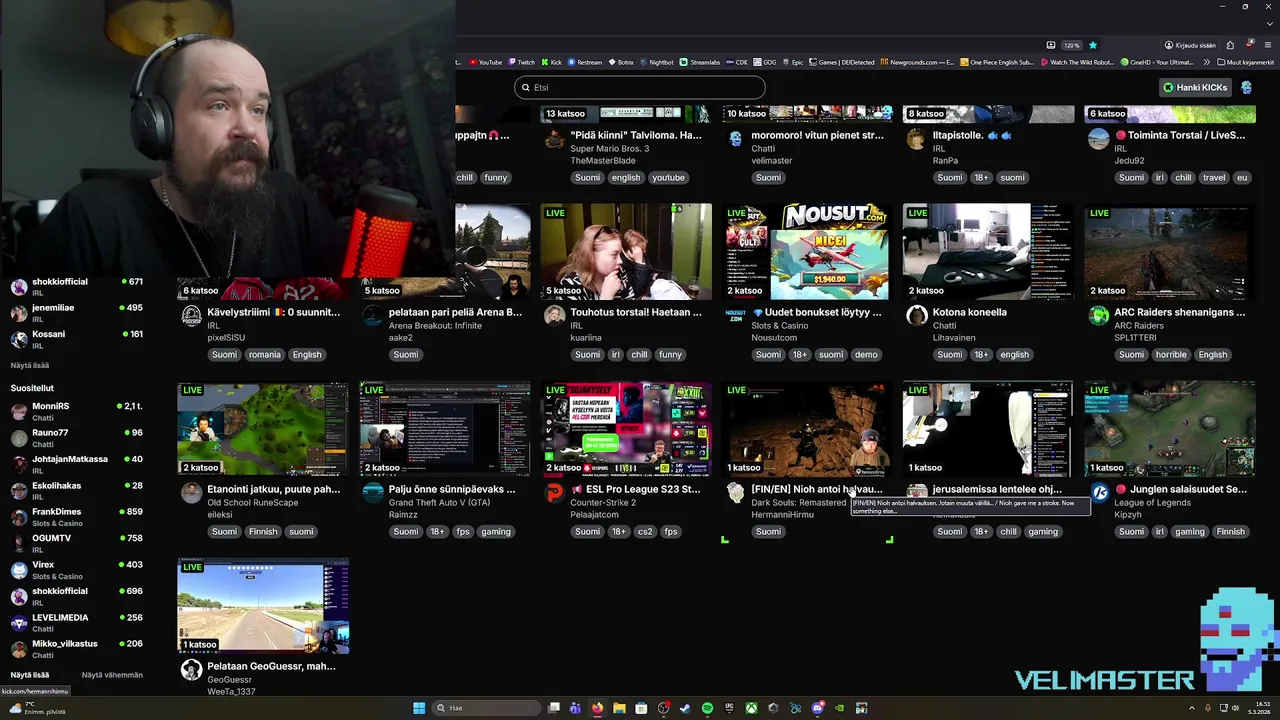Open Steam from the taskbar
This screenshot has height=720, width=1280.
[x=685, y=708]
